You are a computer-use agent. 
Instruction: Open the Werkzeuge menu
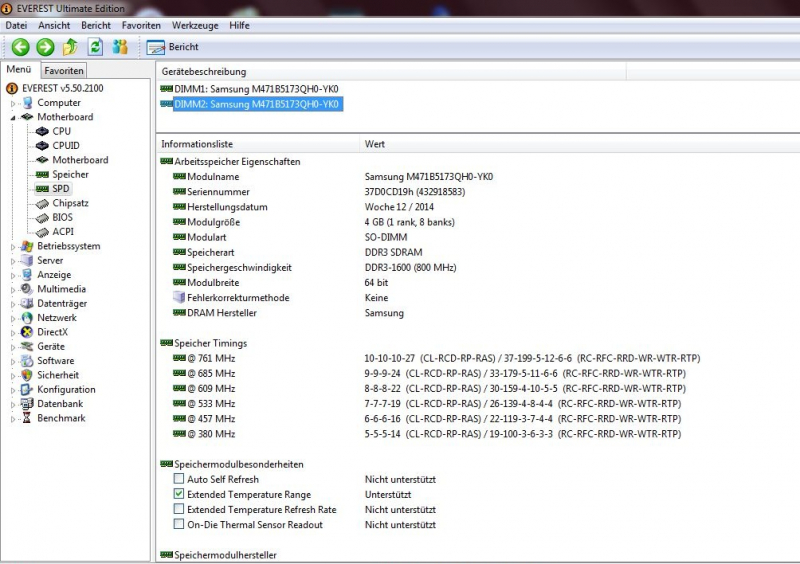pos(195,25)
